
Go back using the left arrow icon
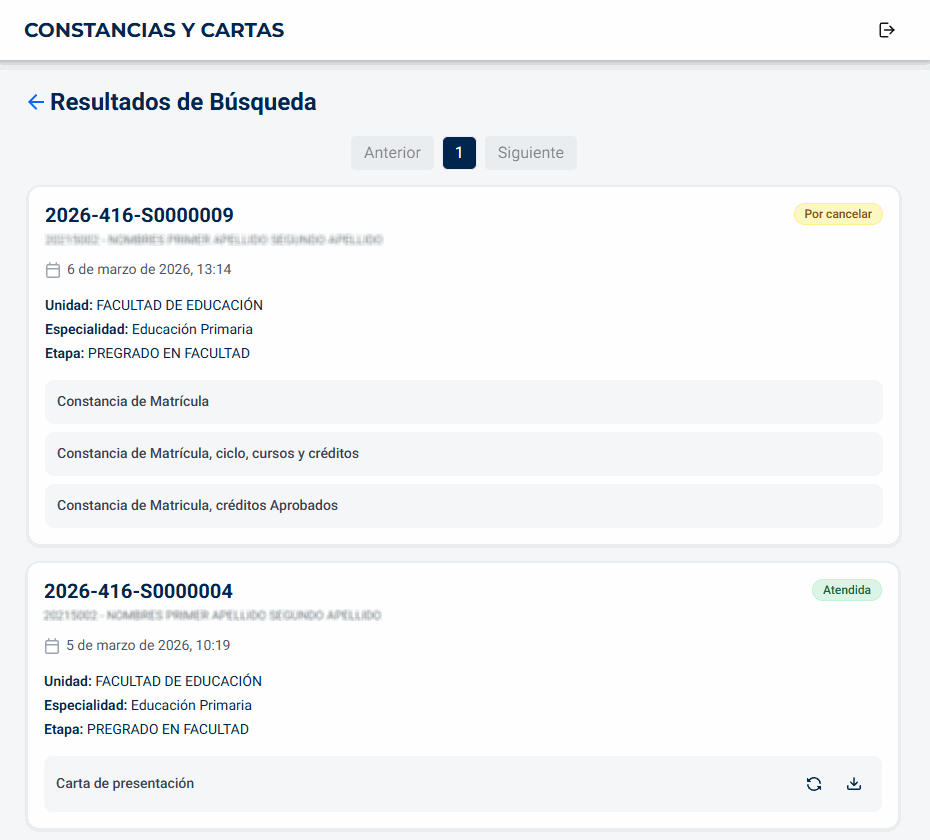click(x=36, y=102)
